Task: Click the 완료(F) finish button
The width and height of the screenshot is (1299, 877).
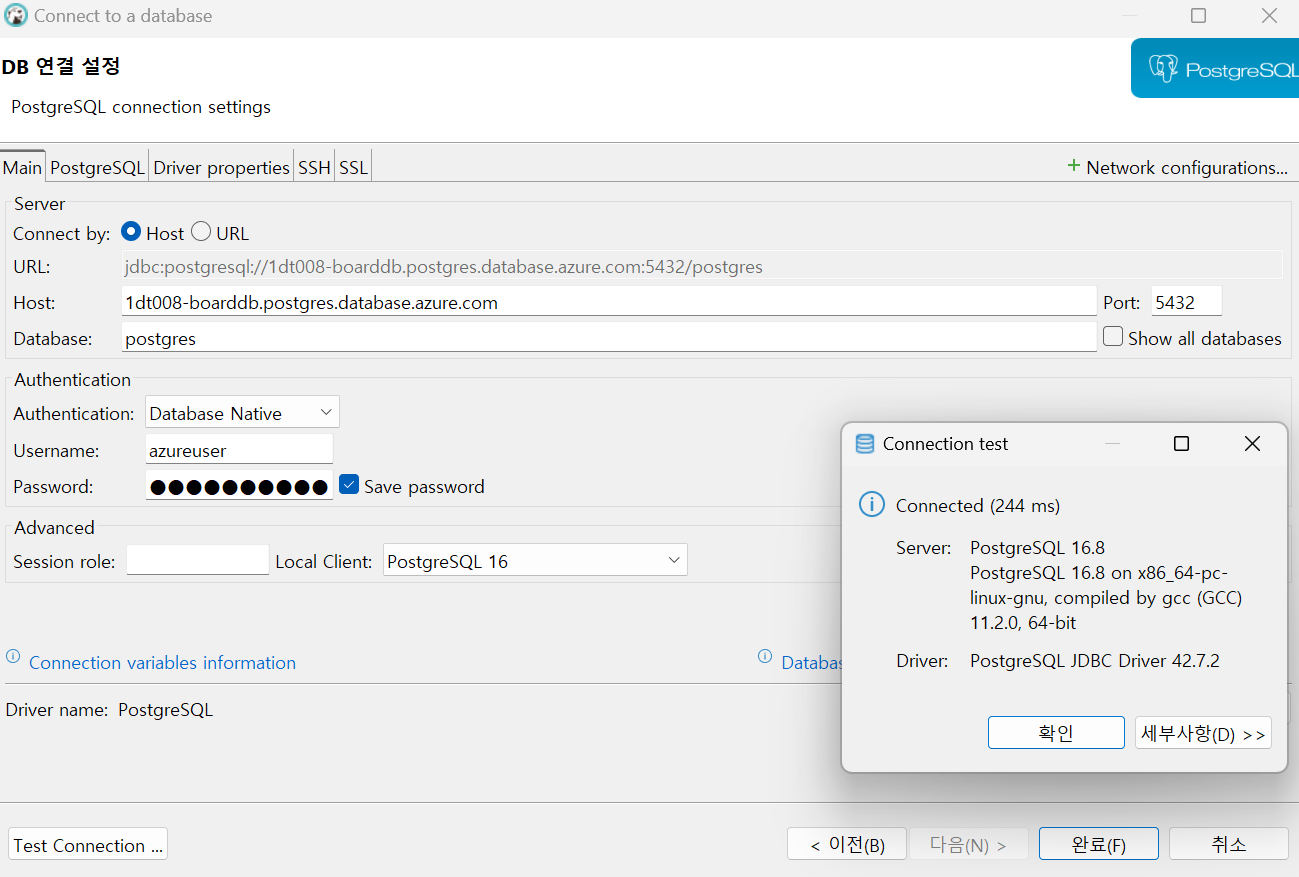Action: [1099, 844]
